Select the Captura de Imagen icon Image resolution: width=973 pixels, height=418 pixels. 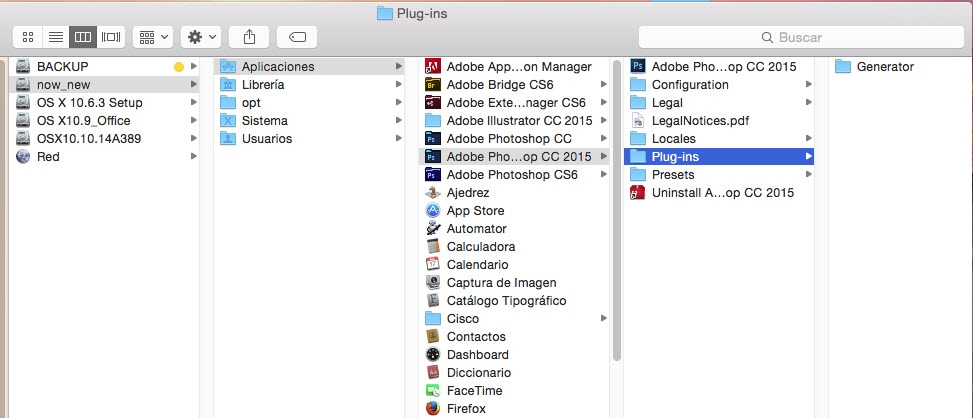click(433, 282)
